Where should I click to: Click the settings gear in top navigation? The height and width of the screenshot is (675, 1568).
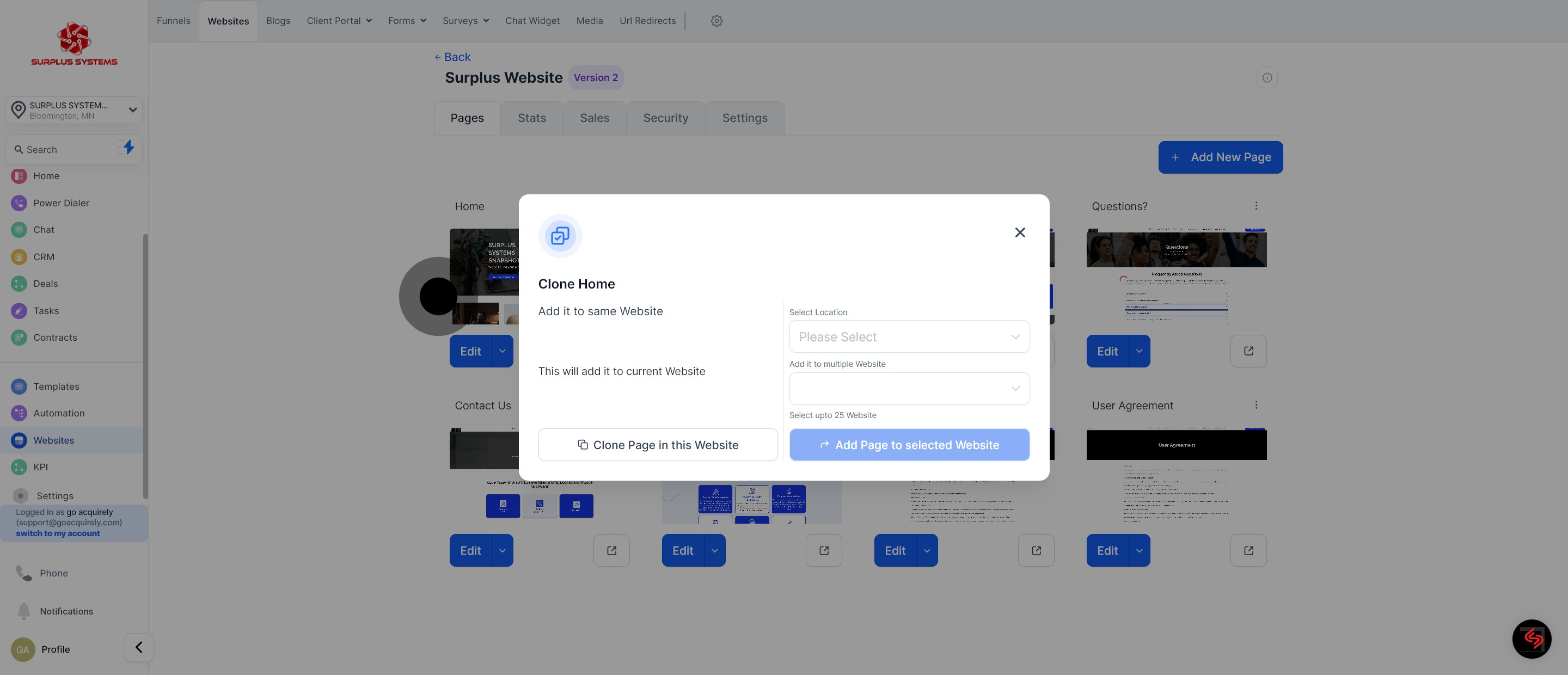pyautogui.click(x=716, y=21)
